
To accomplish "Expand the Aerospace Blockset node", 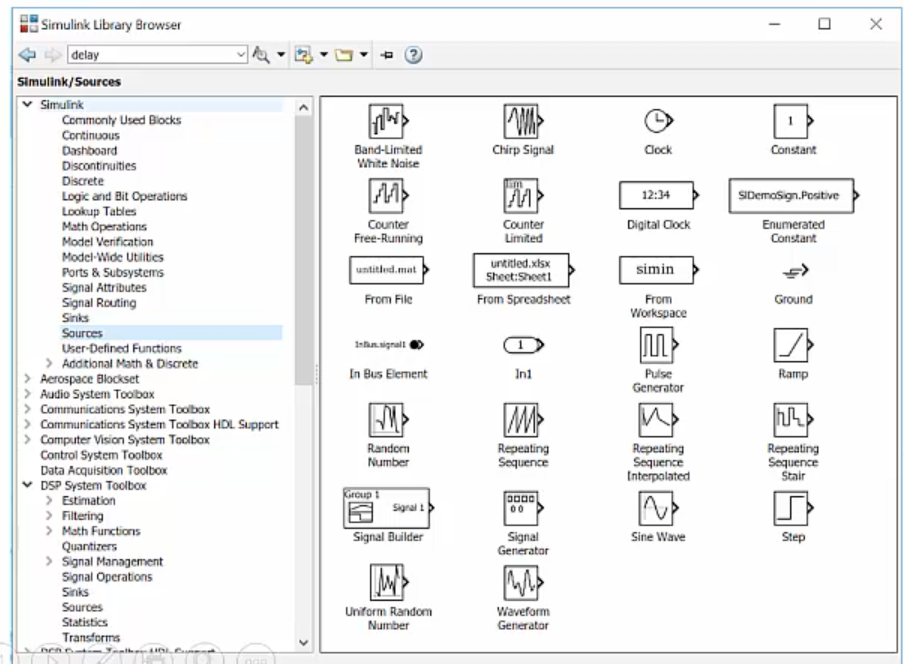I will tap(27, 379).
